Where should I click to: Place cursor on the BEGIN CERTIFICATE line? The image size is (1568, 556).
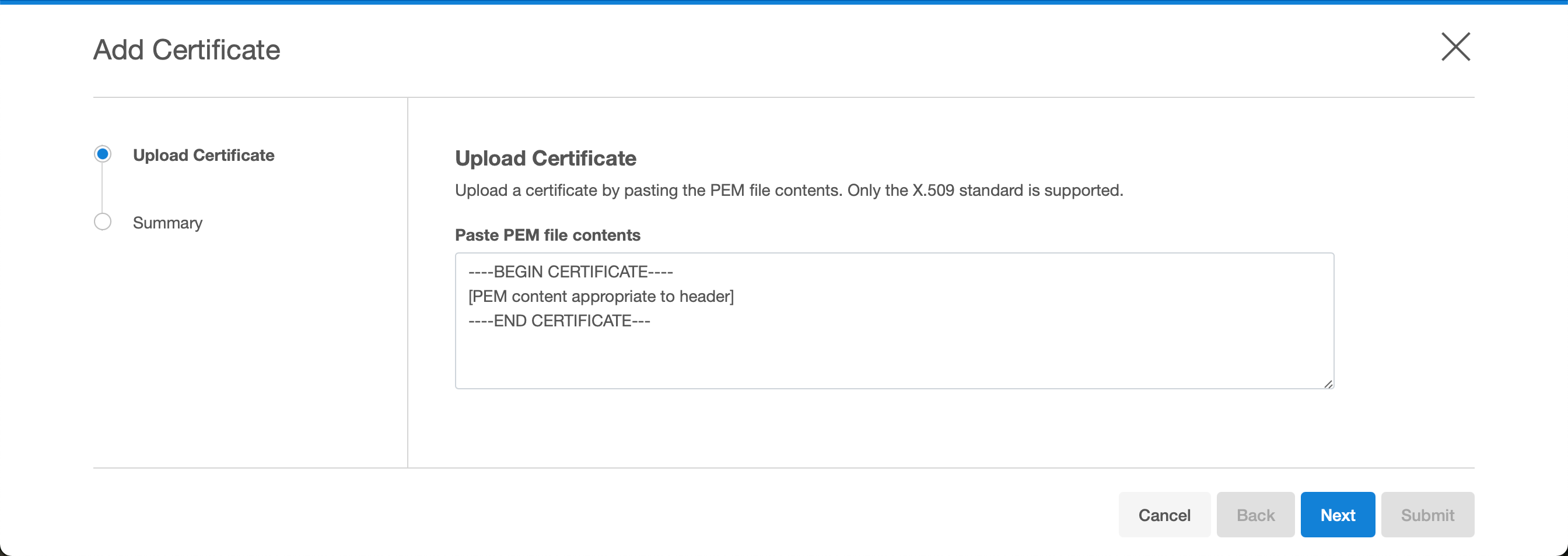click(x=570, y=272)
